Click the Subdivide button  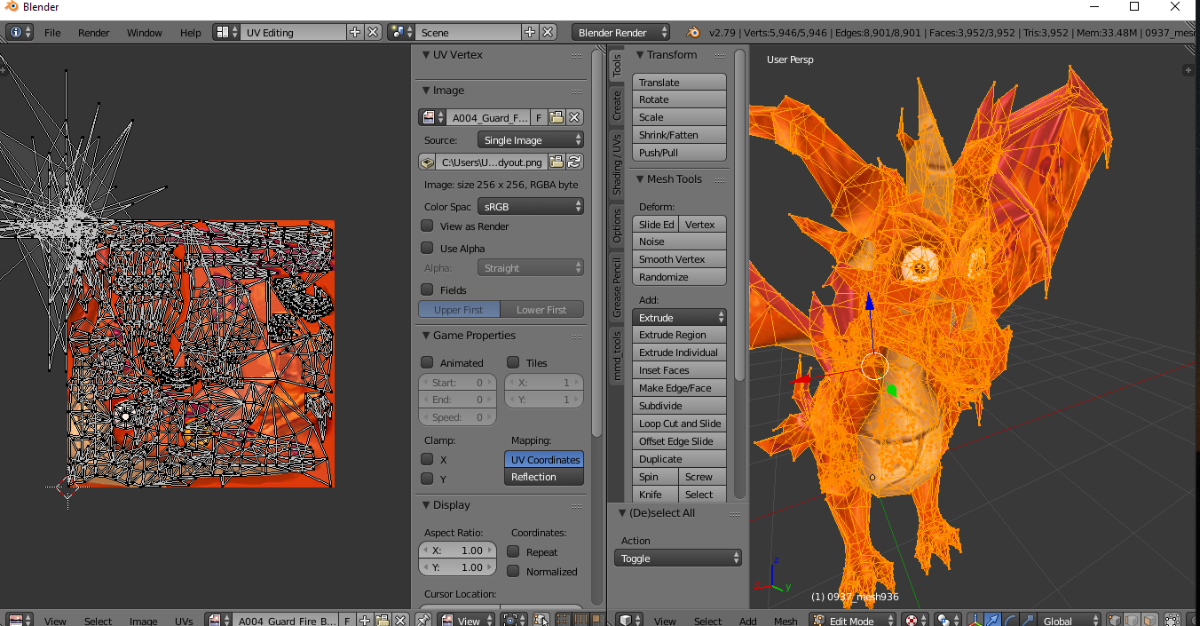point(680,406)
